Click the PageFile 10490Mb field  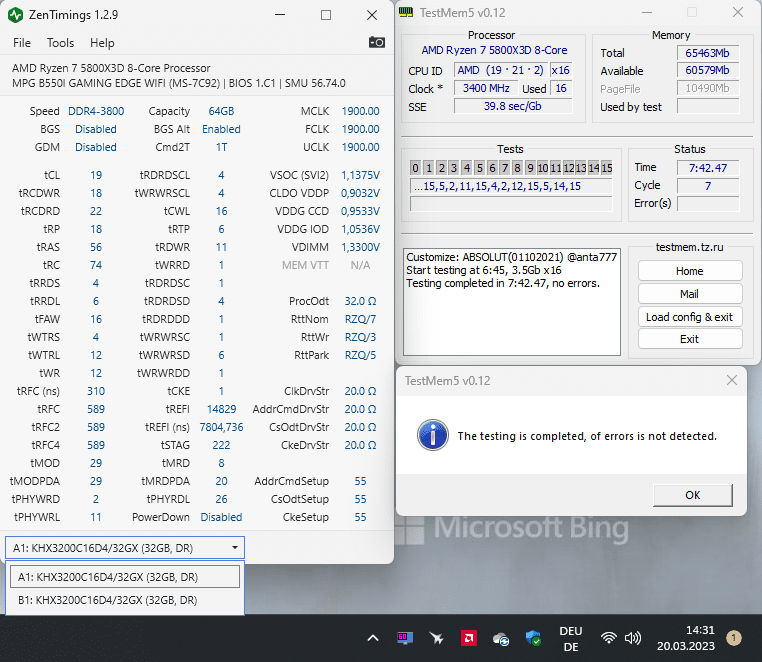708,88
